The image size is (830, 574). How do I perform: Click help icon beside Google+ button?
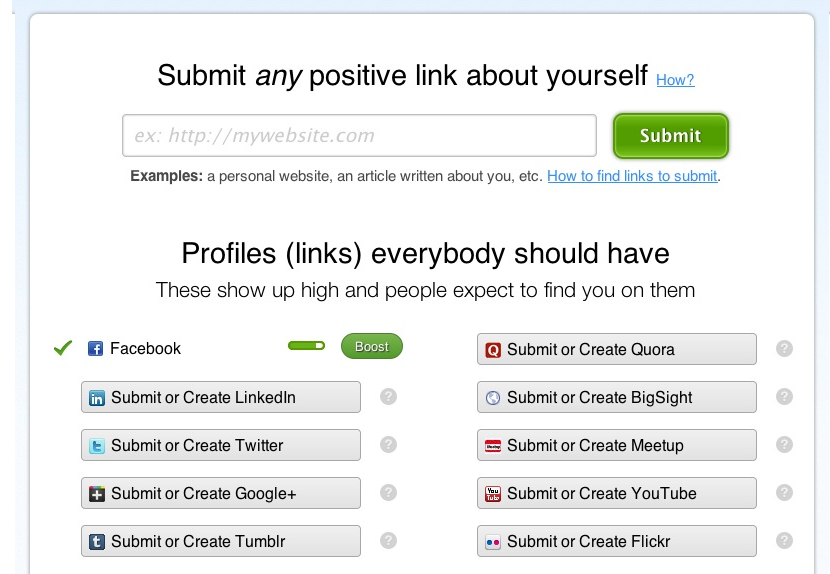coord(389,493)
